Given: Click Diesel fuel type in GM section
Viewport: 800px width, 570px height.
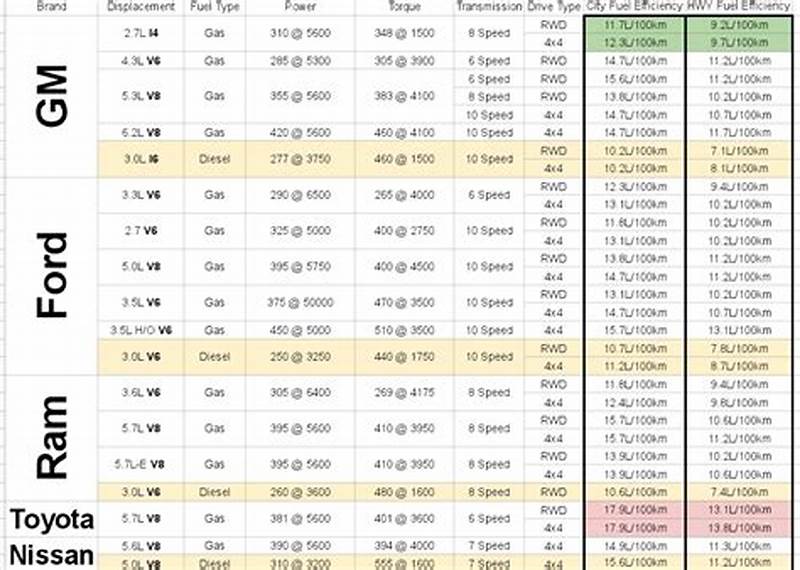Looking at the screenshot, I should [x=214, y=159].
